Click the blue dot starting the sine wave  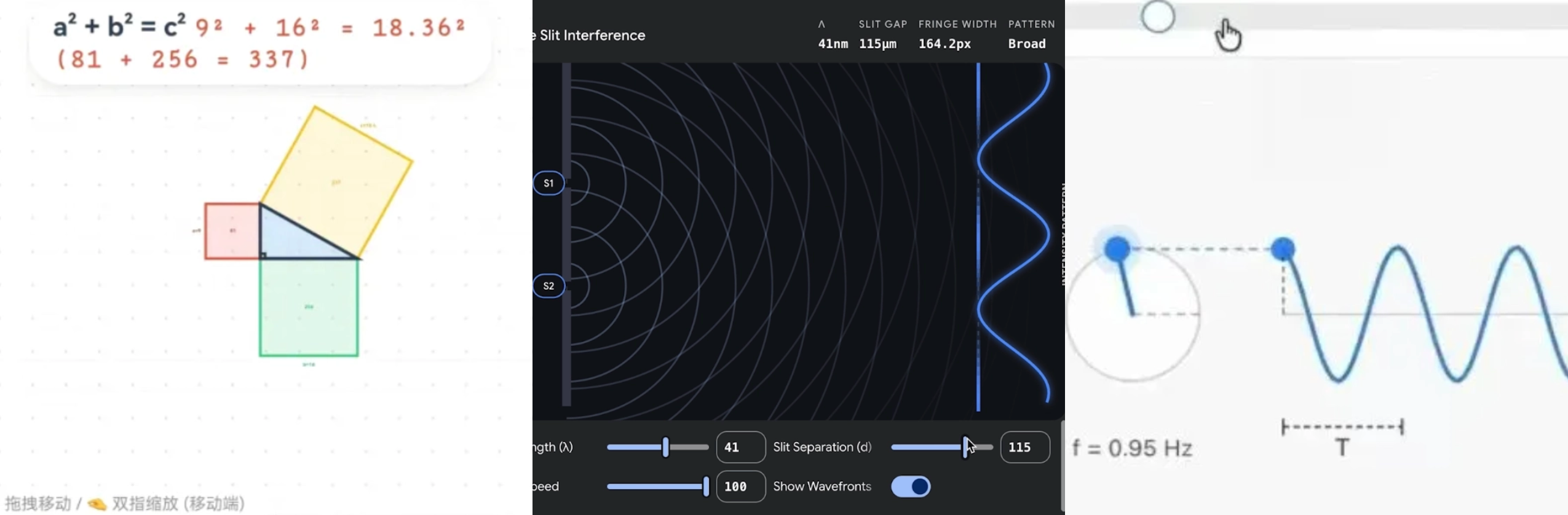click(x=1283, y=249)
